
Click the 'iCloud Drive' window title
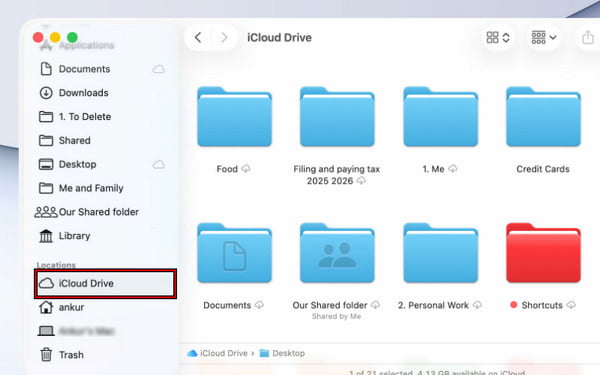279,38
